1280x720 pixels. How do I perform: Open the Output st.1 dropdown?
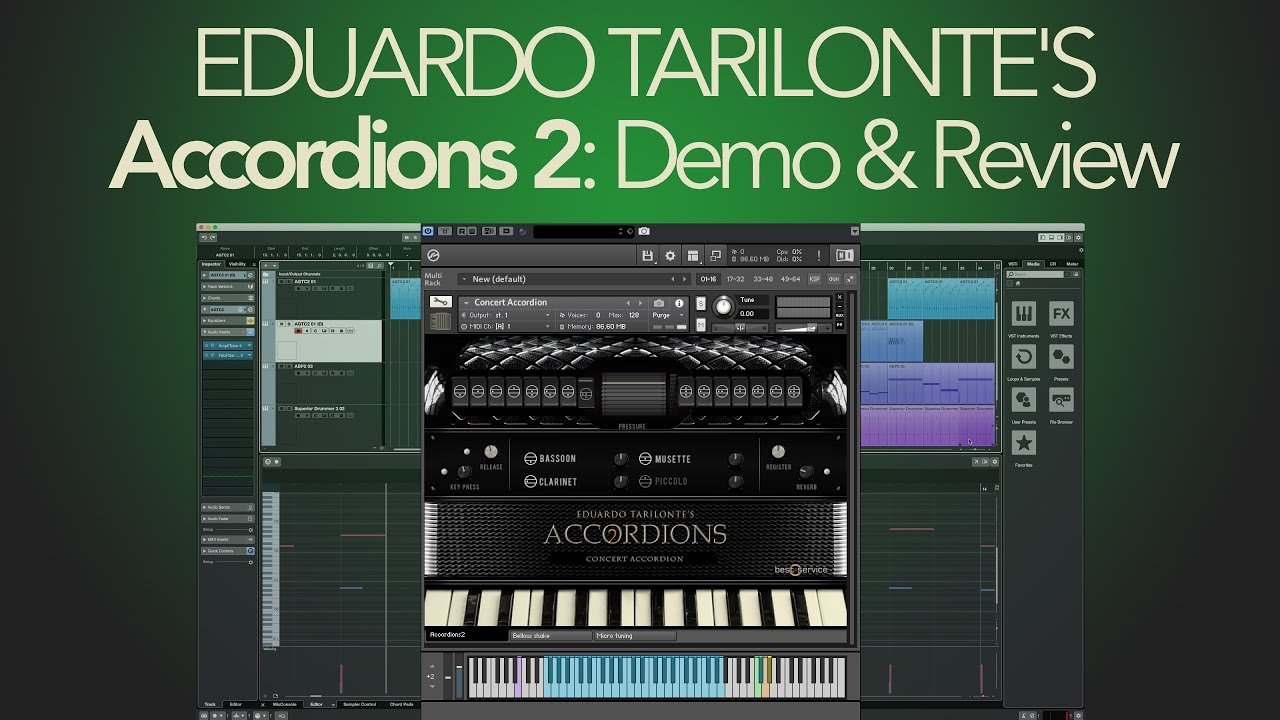coord(508,315)
